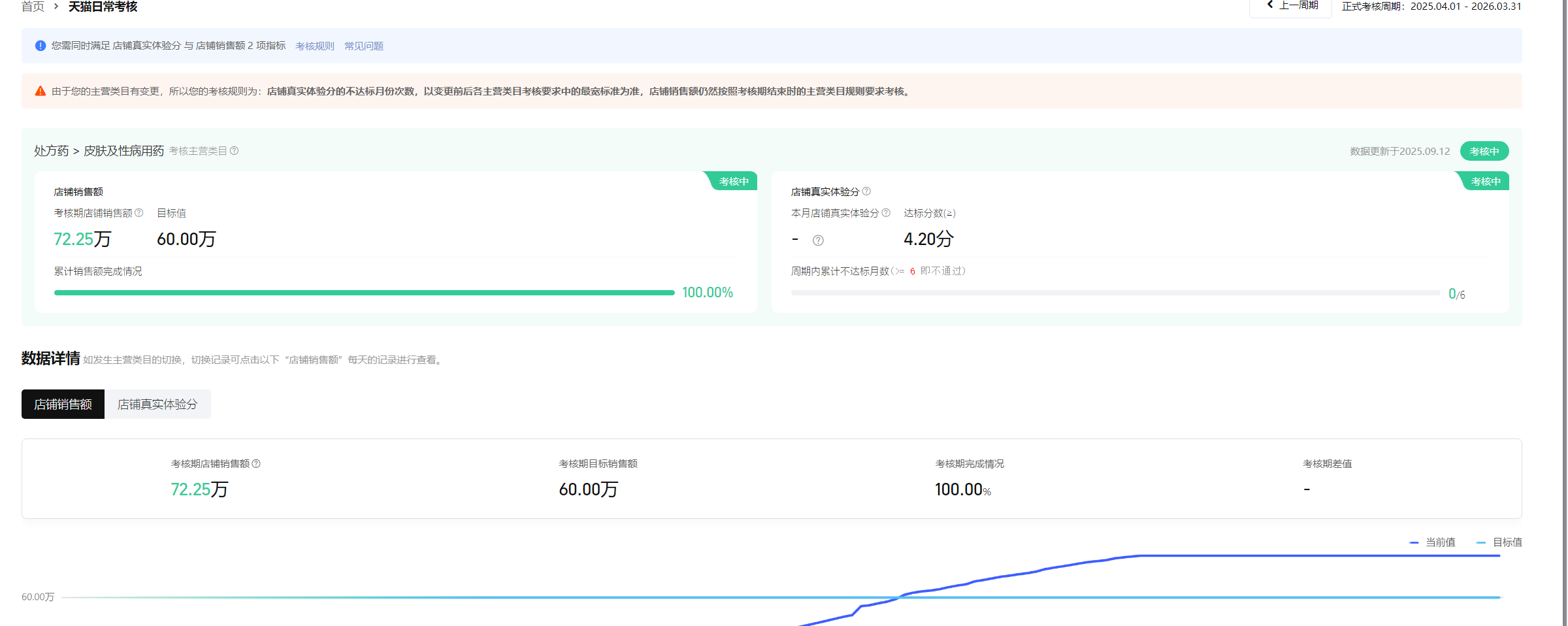The image size is (1568, 626).
Task: Click the blue info icon in the notice banner
Action: coord(41,46)
